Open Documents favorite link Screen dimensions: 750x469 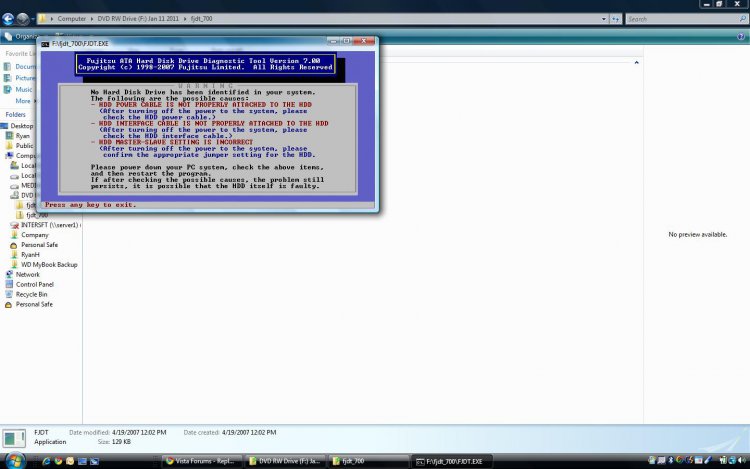point(20,66)
